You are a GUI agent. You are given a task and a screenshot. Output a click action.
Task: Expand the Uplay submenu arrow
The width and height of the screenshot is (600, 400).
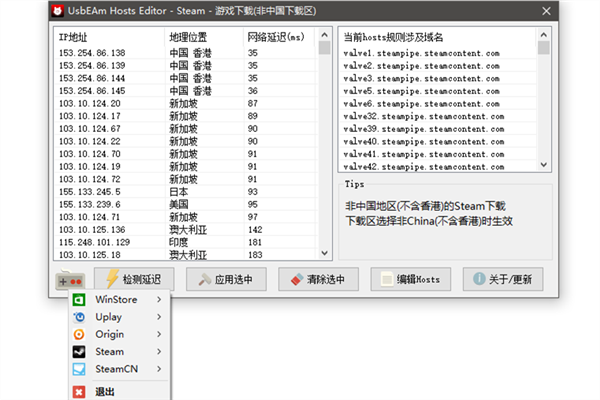click(x=159, y=317)
